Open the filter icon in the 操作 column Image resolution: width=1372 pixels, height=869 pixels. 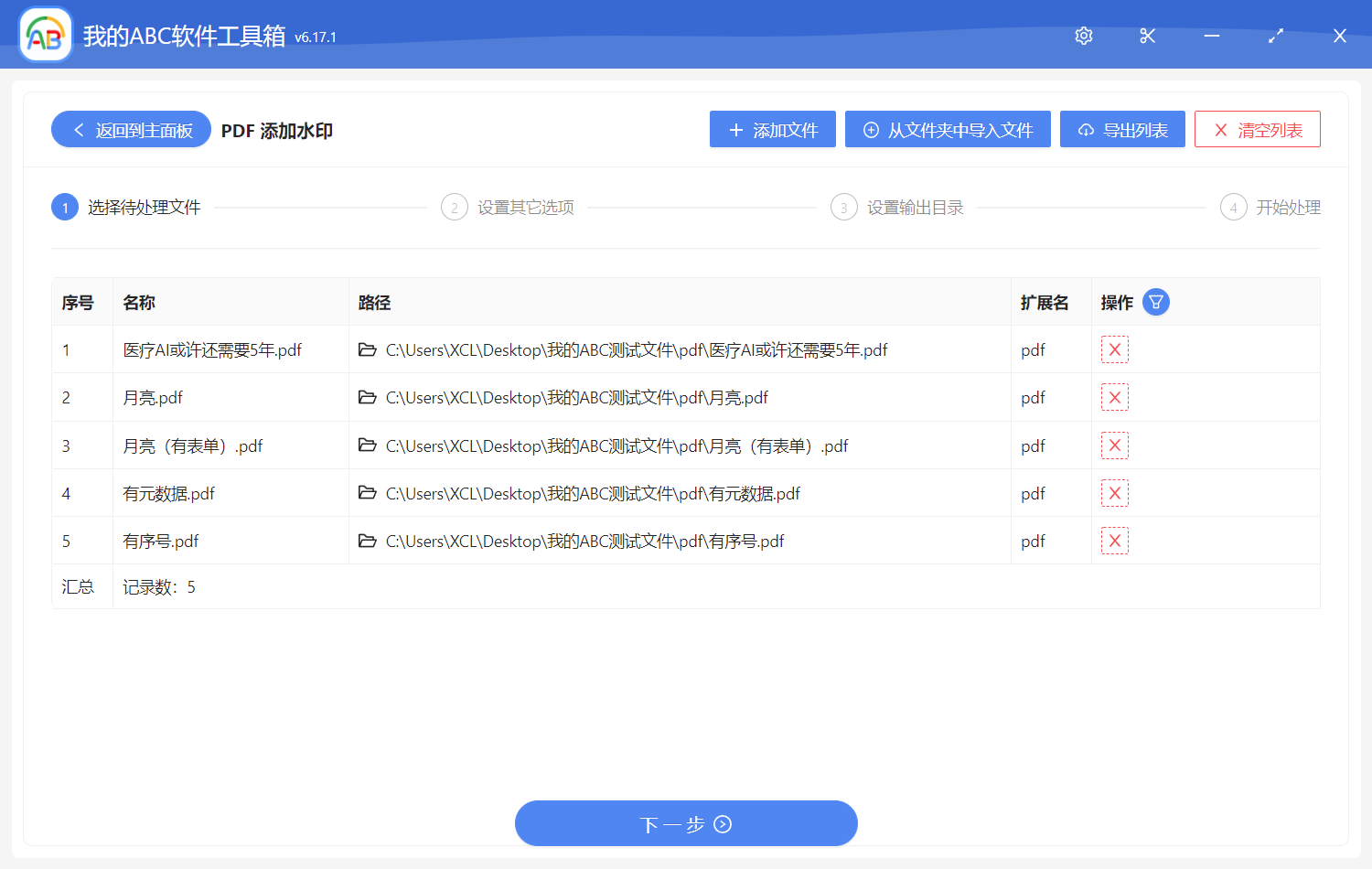click(x=1155, y=301)
